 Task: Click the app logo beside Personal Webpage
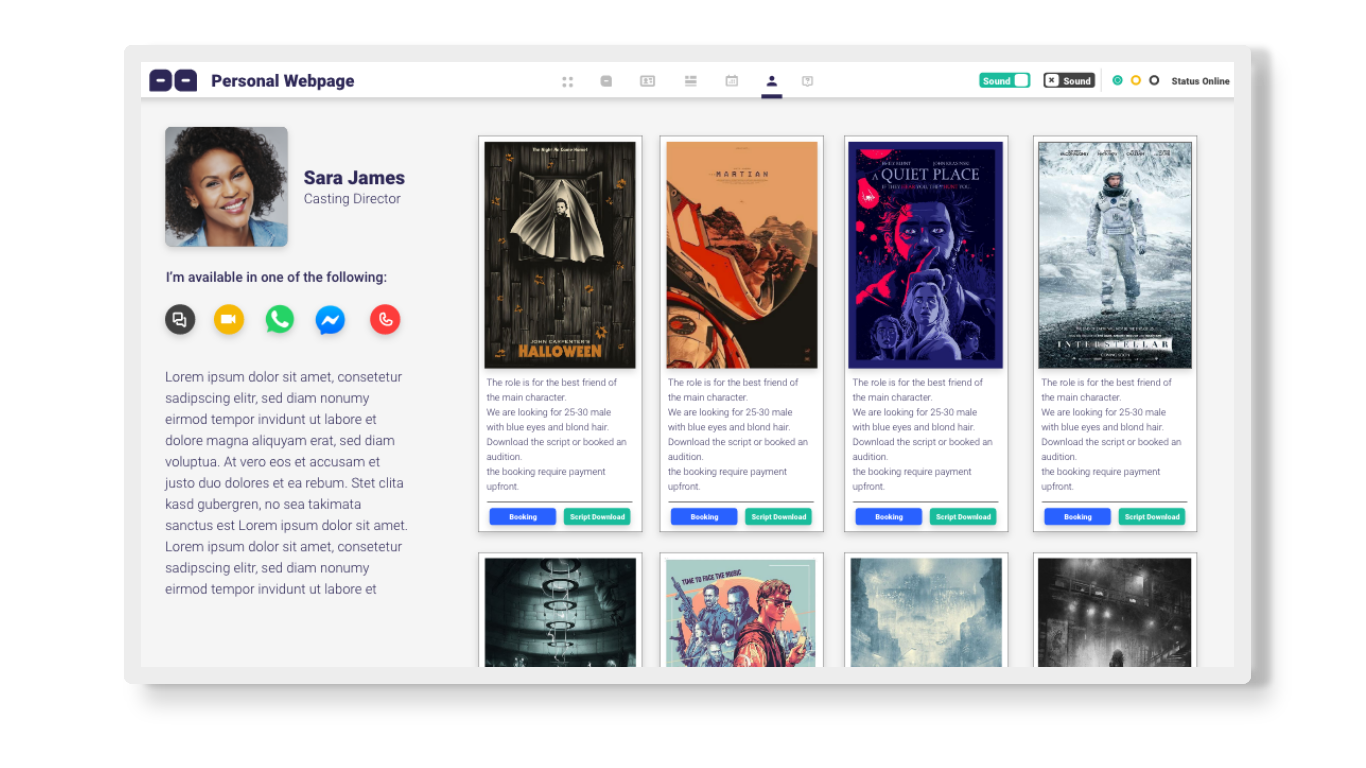[x=173, y=81]
